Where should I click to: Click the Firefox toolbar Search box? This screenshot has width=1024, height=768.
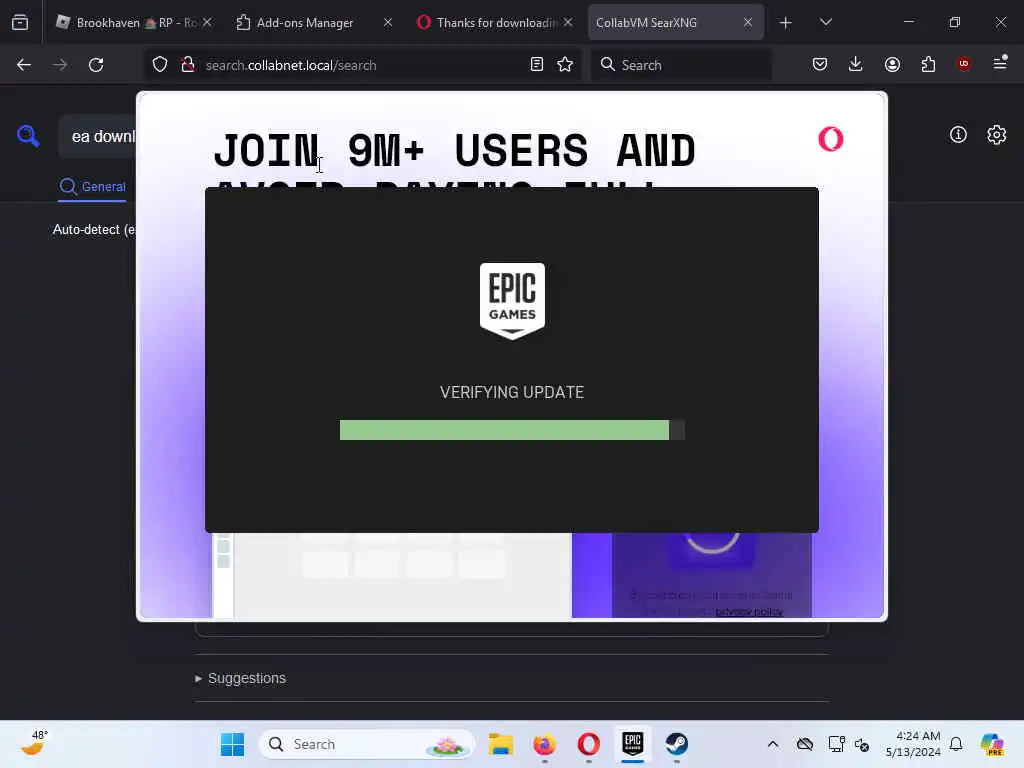click(x=681, y=65)
